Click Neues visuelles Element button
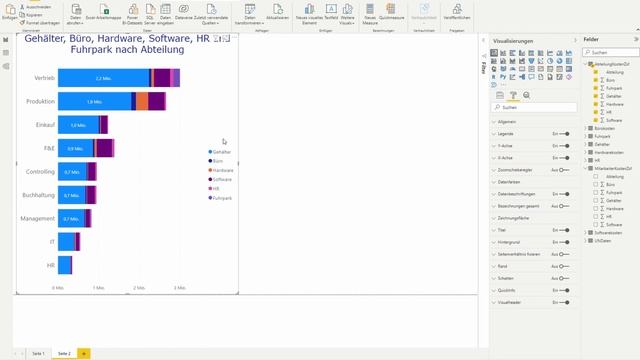The image size is (640, 360). (309, 14)
